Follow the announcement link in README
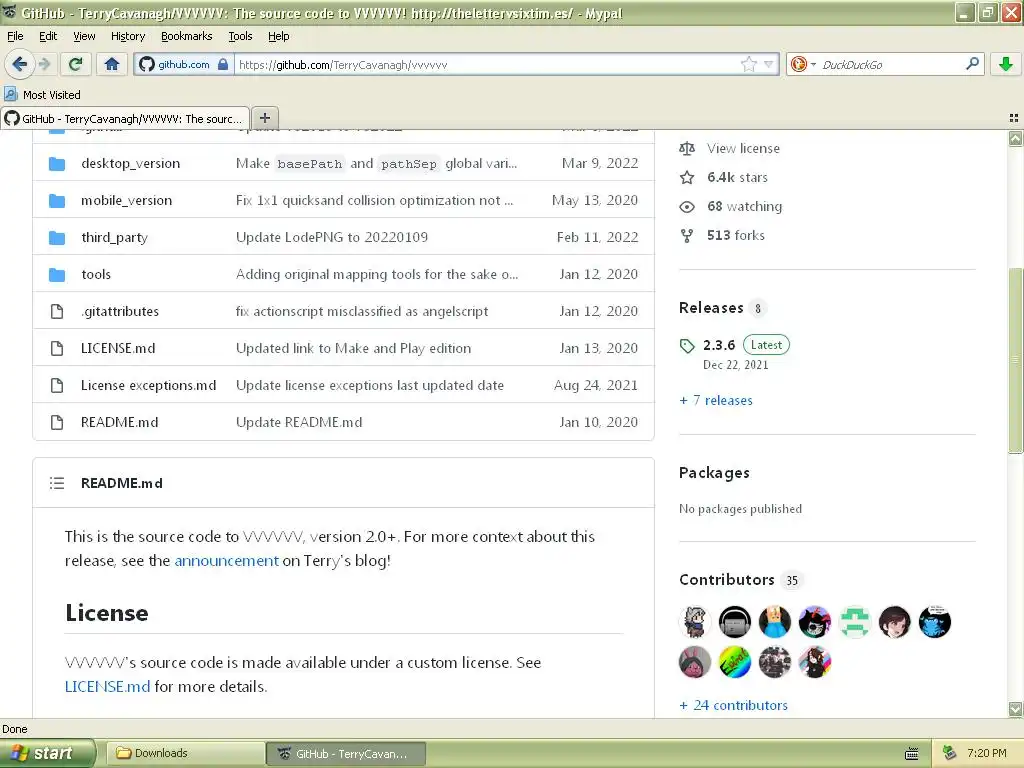Screen dimensions: 1024x768 pos(226,560)
